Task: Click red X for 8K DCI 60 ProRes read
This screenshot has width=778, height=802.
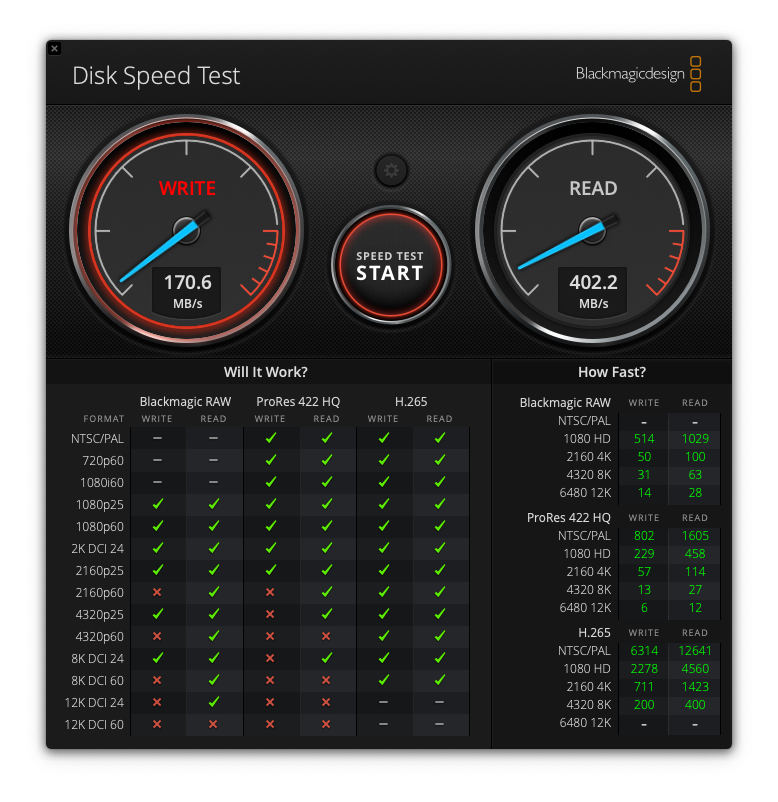Action: pos(326,680)
